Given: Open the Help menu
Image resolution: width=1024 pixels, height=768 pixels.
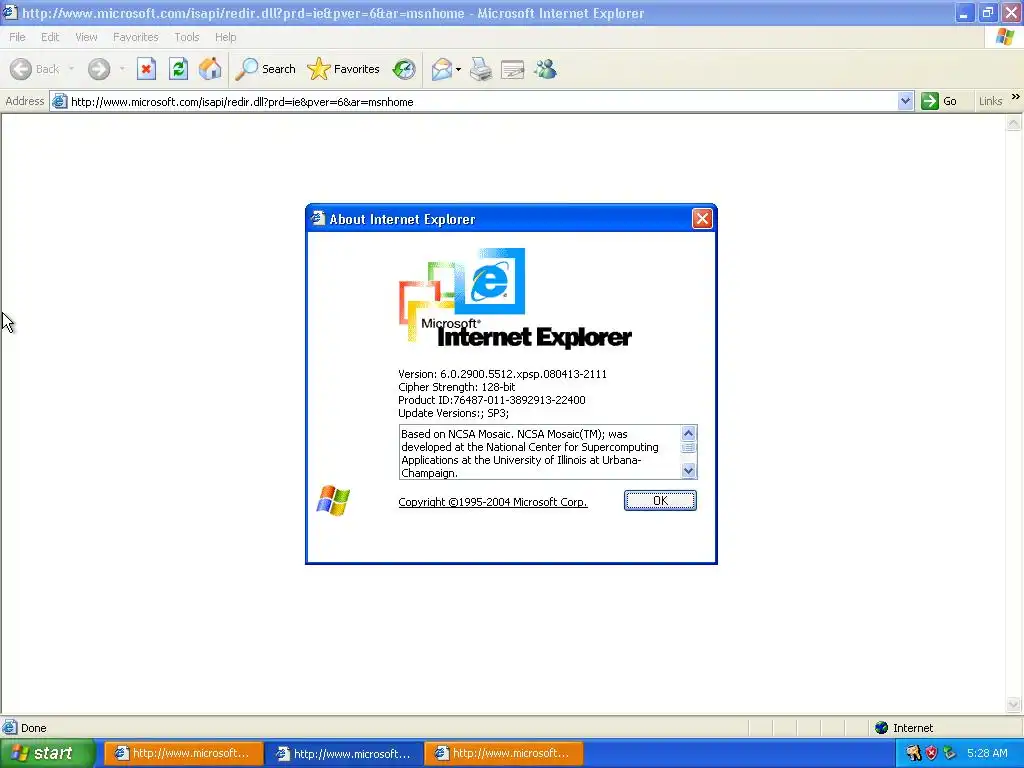Looking at the screenshot, I should pyautogui.click(x=225, y=37).
